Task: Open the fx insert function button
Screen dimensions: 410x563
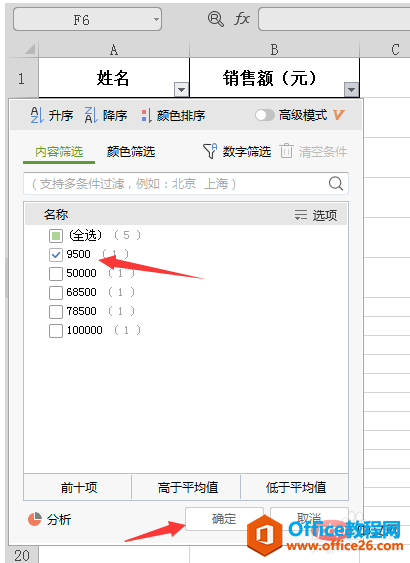Action: coord(242,18)
